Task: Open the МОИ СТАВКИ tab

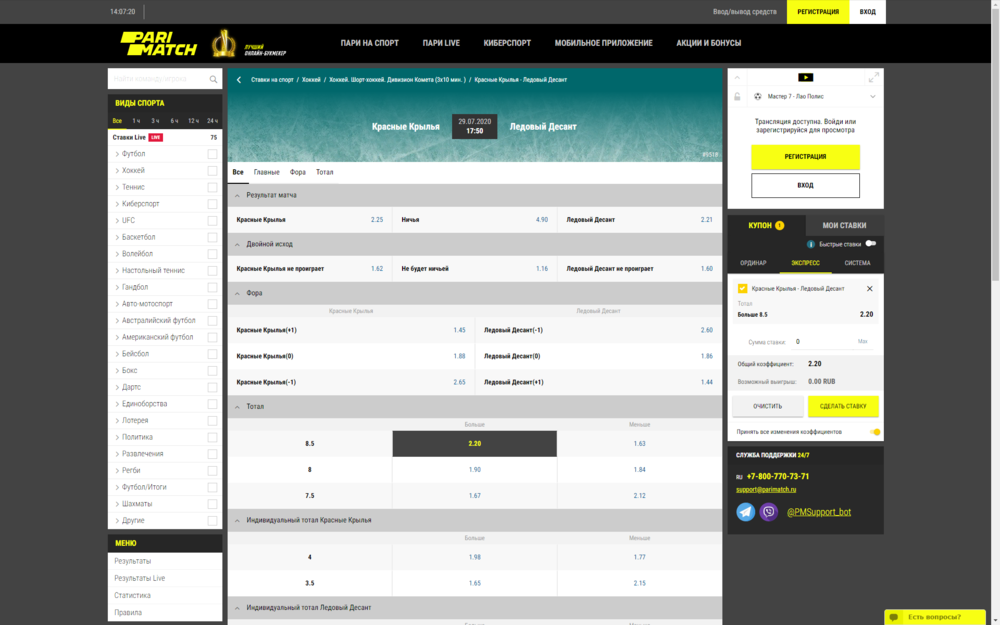Action: [844, 225]
